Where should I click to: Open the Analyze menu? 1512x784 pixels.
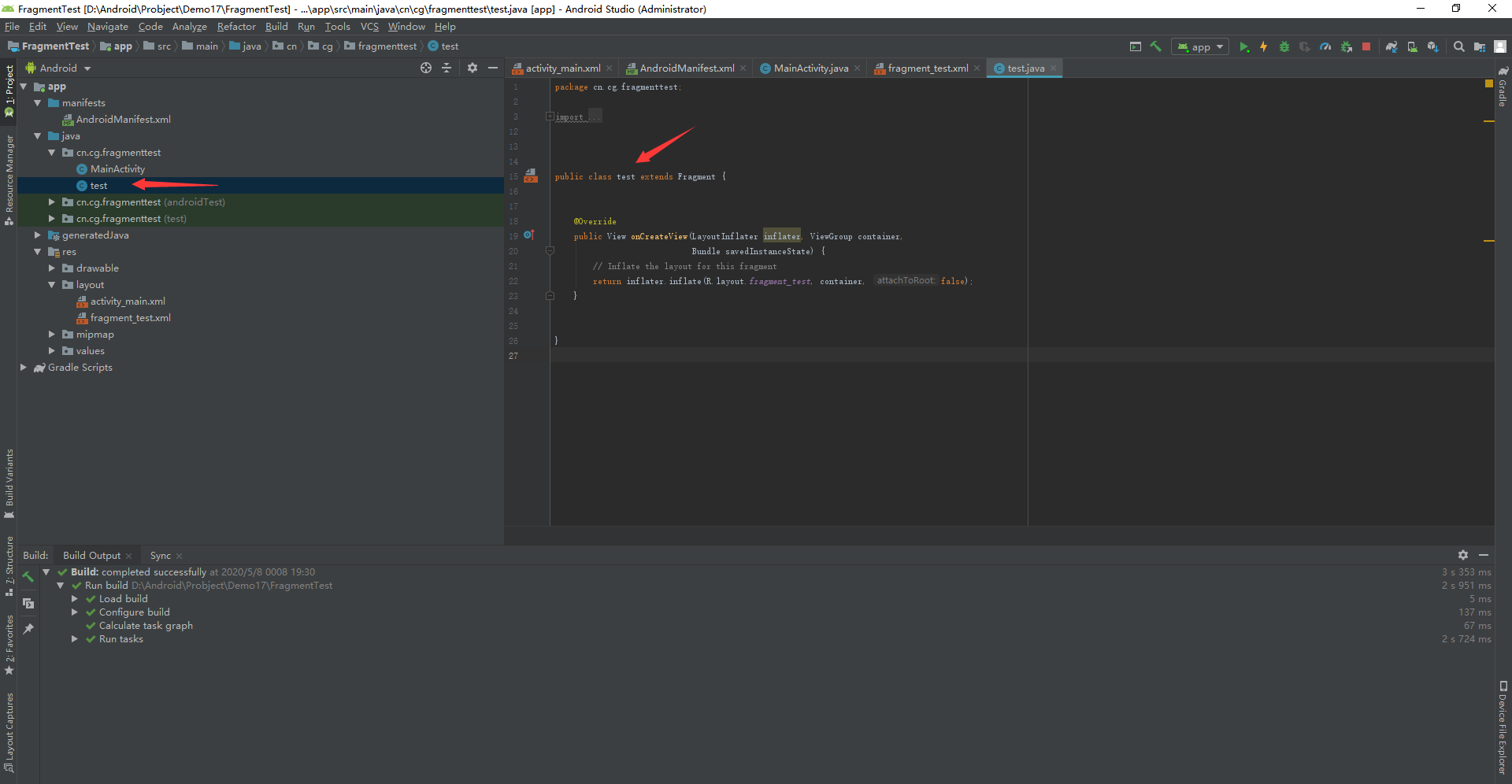click(x=189, y=27)
